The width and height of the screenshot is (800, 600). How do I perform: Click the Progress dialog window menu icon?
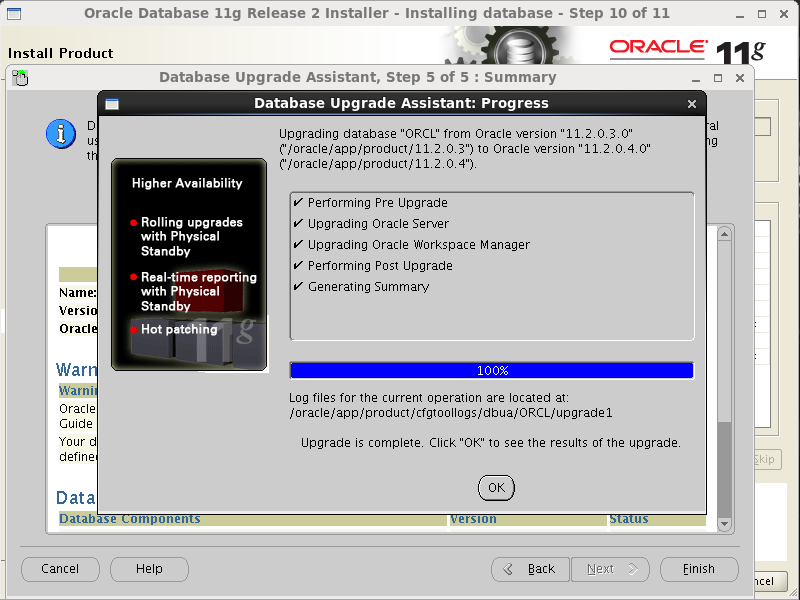tap(112, 104)
